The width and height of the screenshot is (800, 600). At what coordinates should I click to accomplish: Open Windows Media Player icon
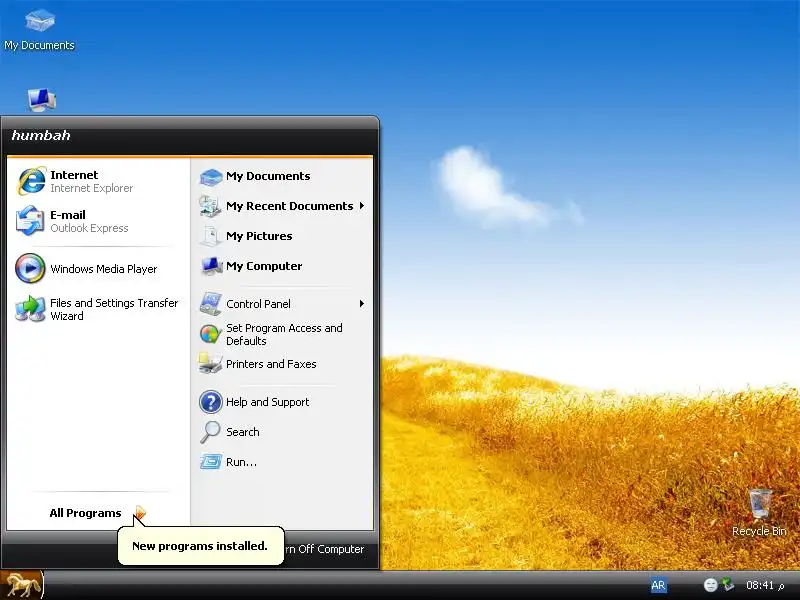(30, 268)
